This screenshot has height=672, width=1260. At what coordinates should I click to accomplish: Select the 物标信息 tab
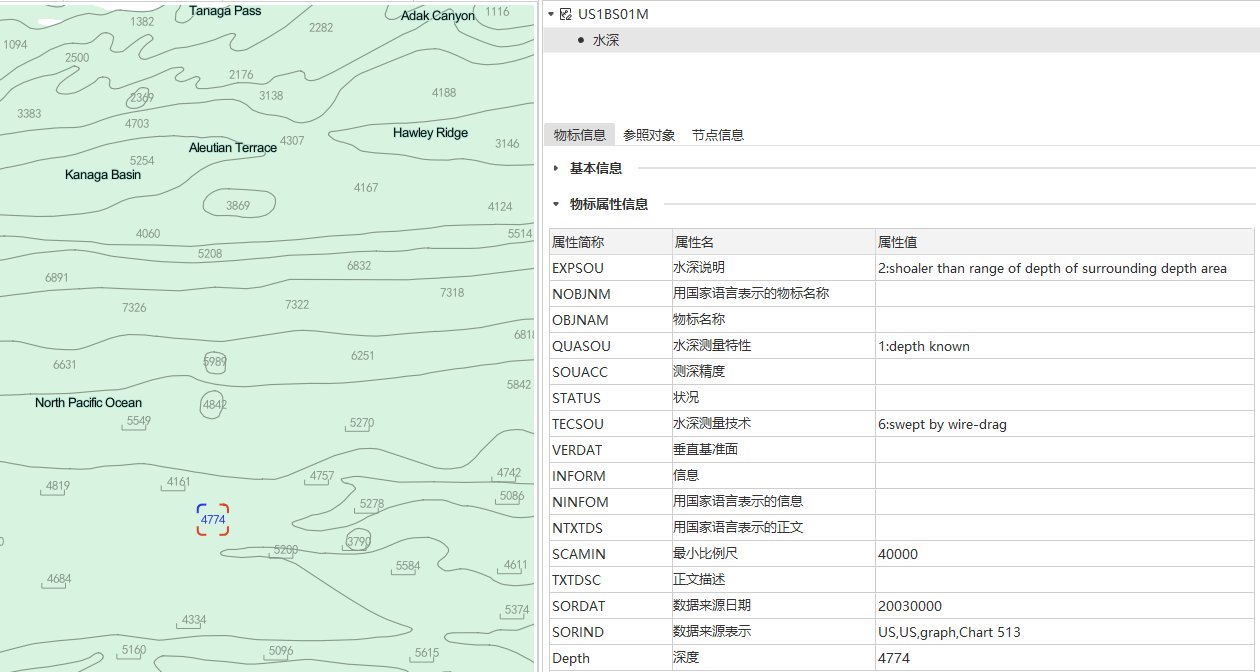pos(580,135)
